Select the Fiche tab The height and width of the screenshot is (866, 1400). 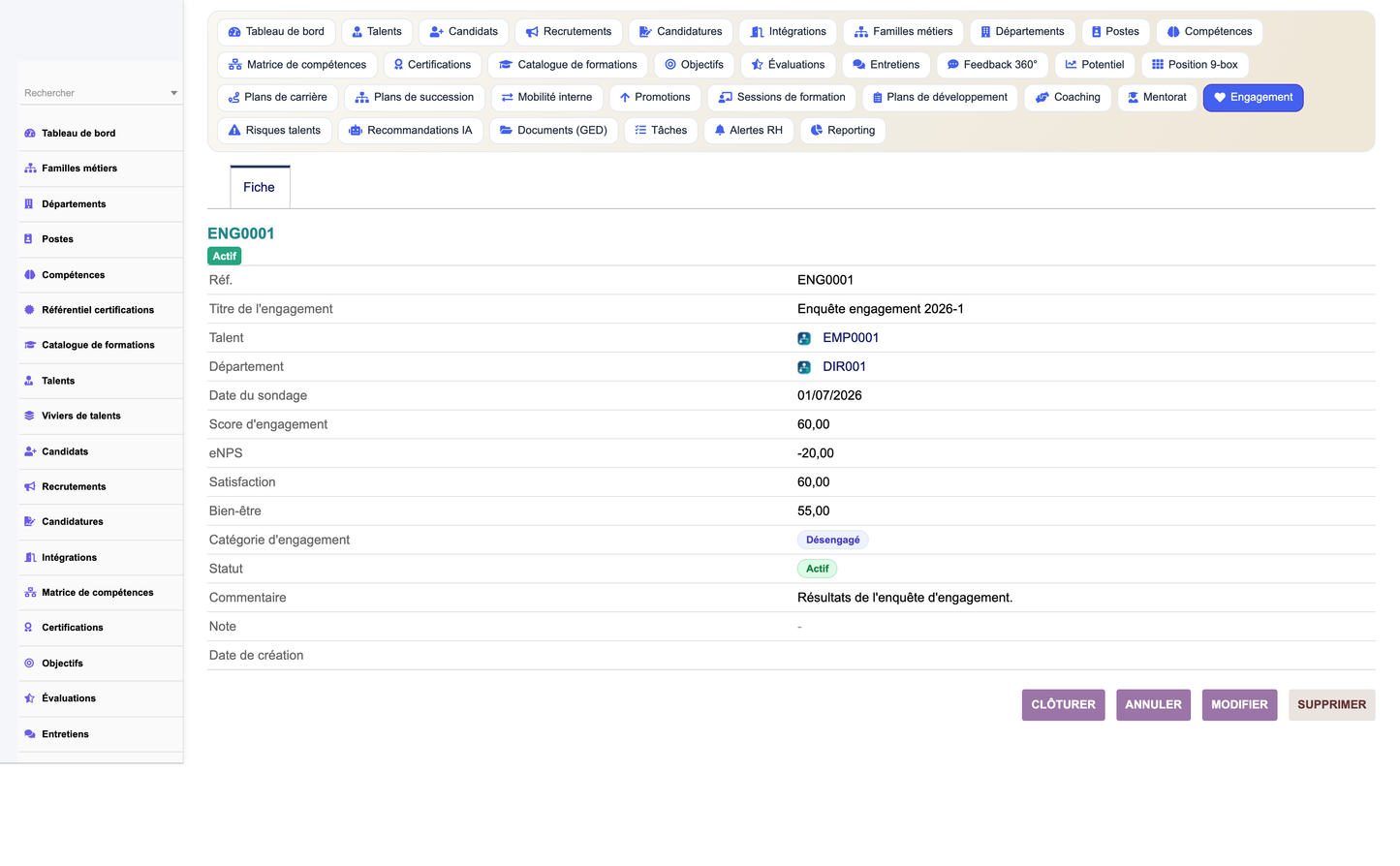click(260, 187)
